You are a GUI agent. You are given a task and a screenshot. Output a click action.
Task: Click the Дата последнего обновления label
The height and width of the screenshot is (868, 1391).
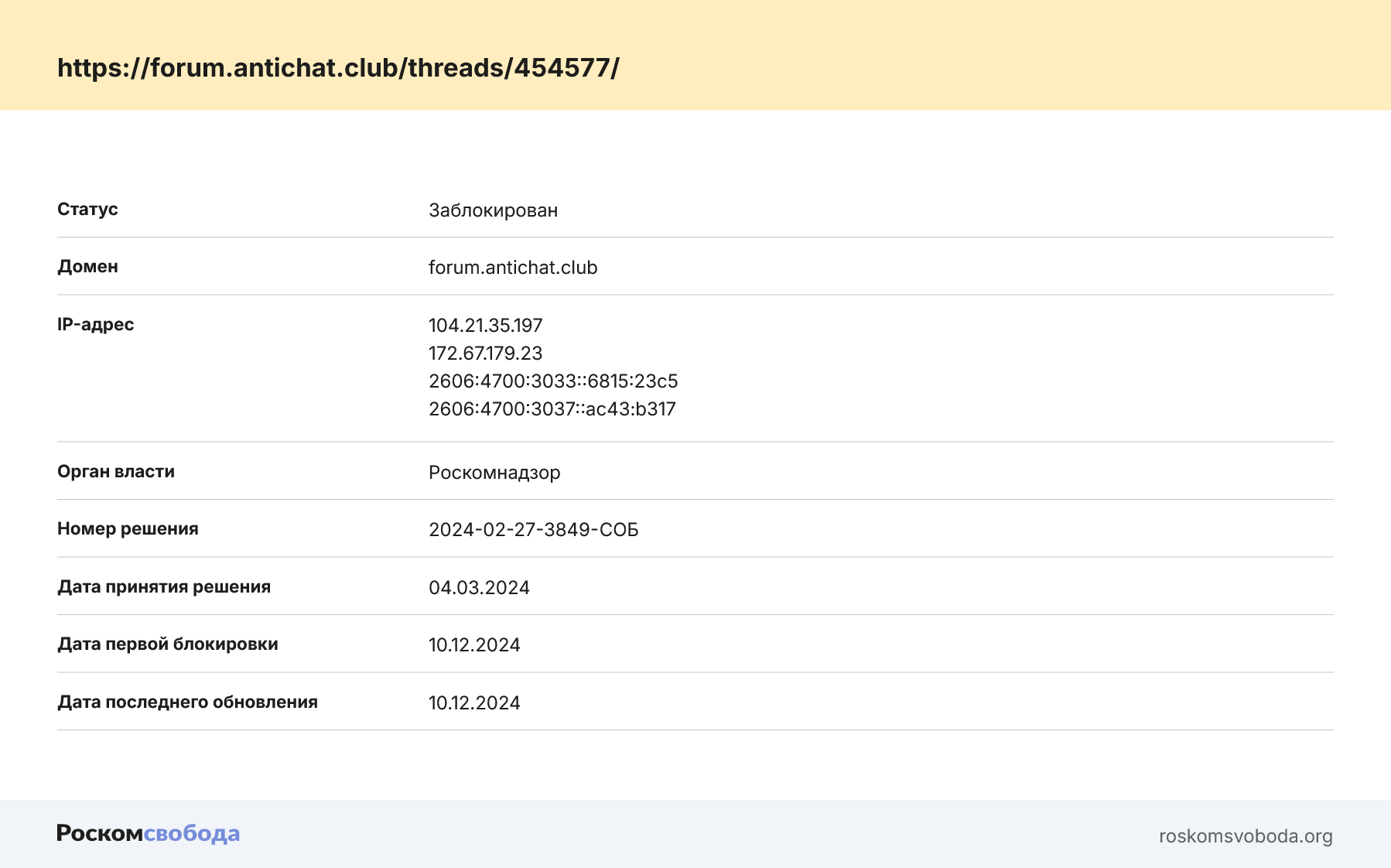pos(187,702)
